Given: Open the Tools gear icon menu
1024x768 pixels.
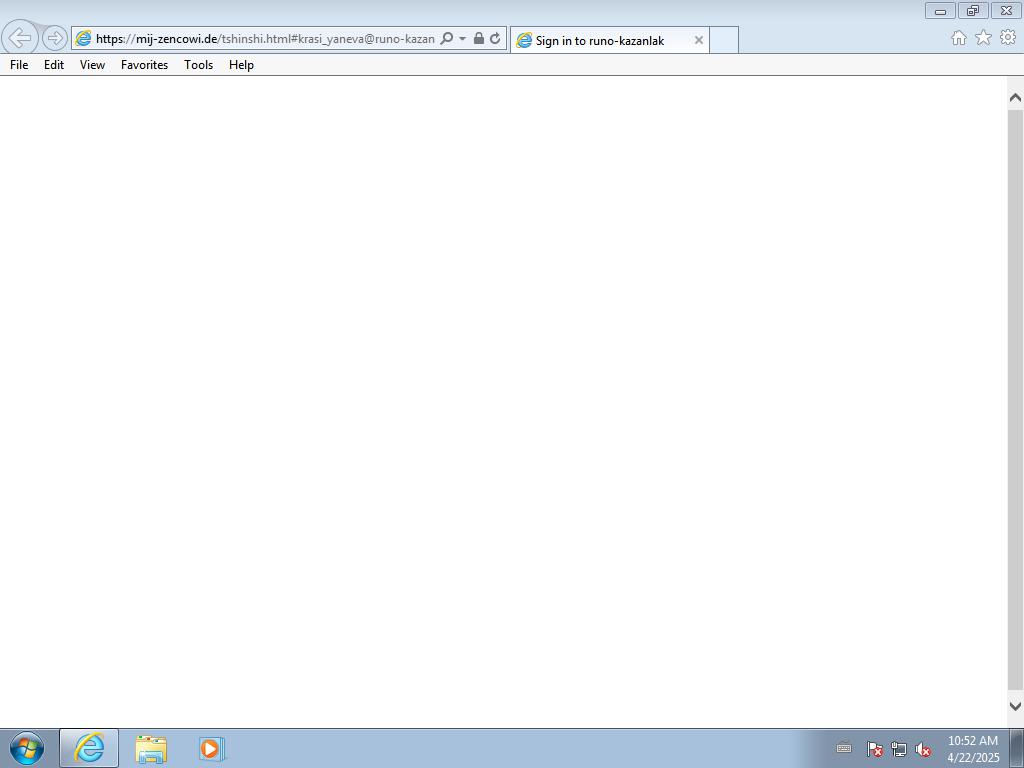Looking at the screenshot, I should pos(1008,38).
